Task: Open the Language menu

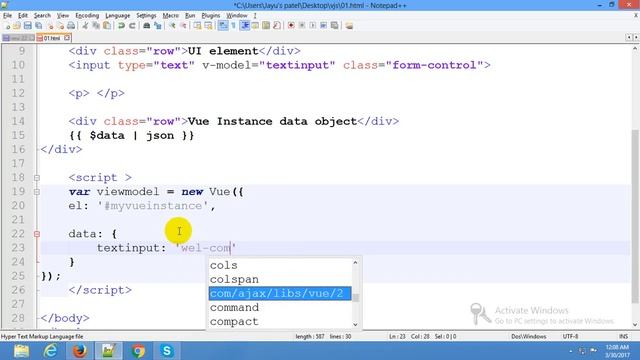Action: [118, 16]
